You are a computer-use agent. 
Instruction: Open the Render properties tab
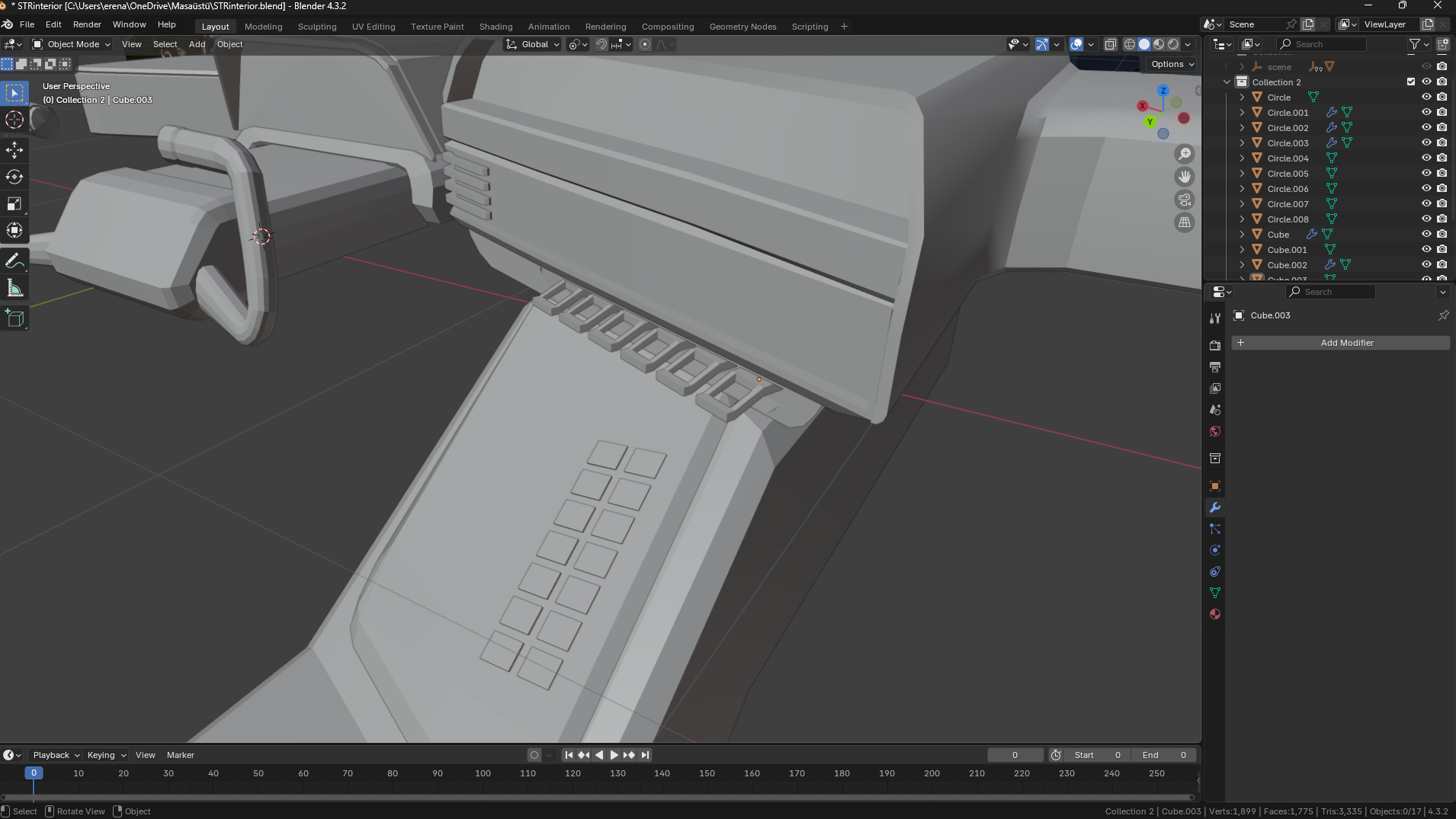[1215, 346]
